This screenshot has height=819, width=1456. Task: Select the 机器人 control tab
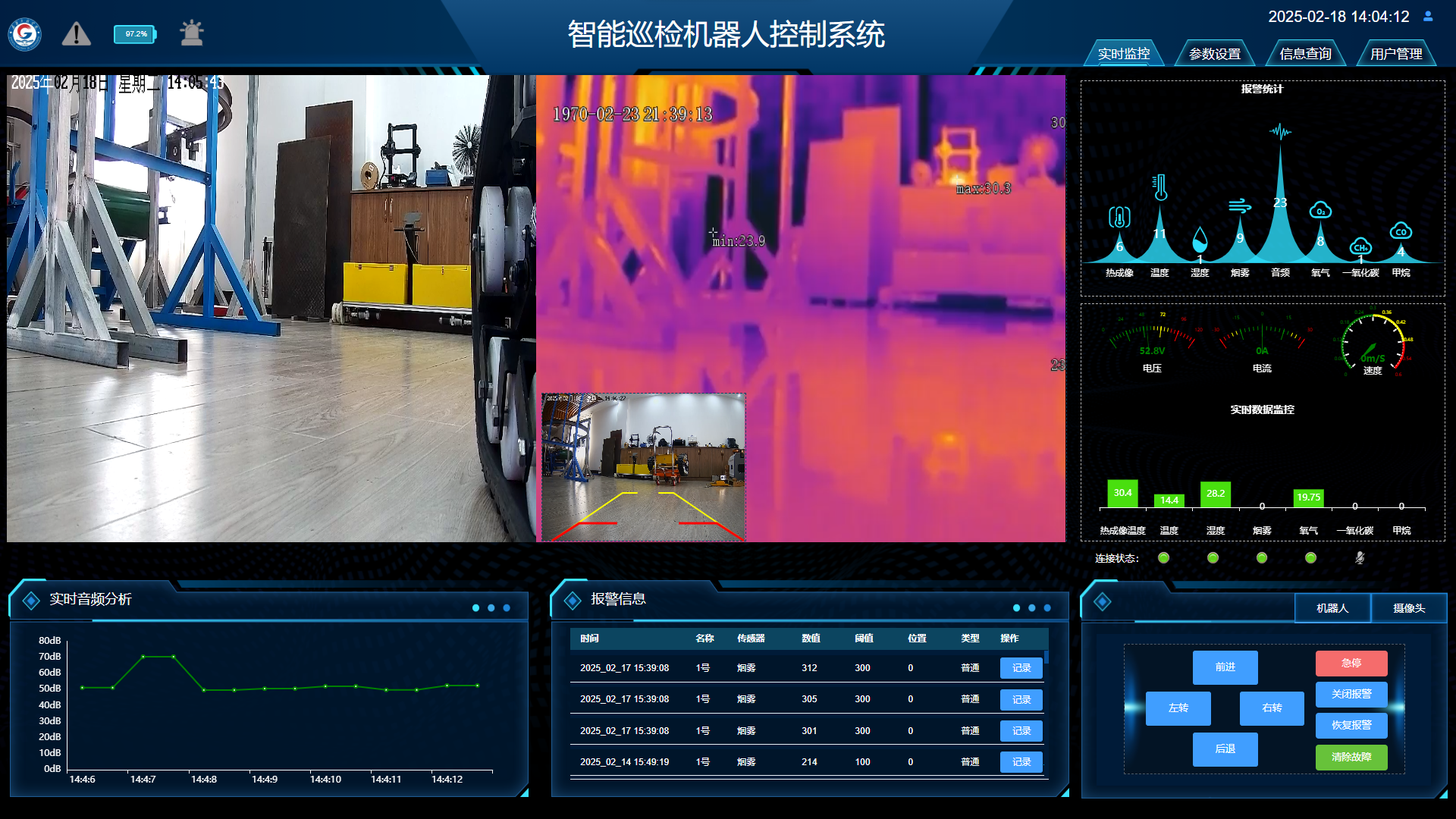(1332, 608)
